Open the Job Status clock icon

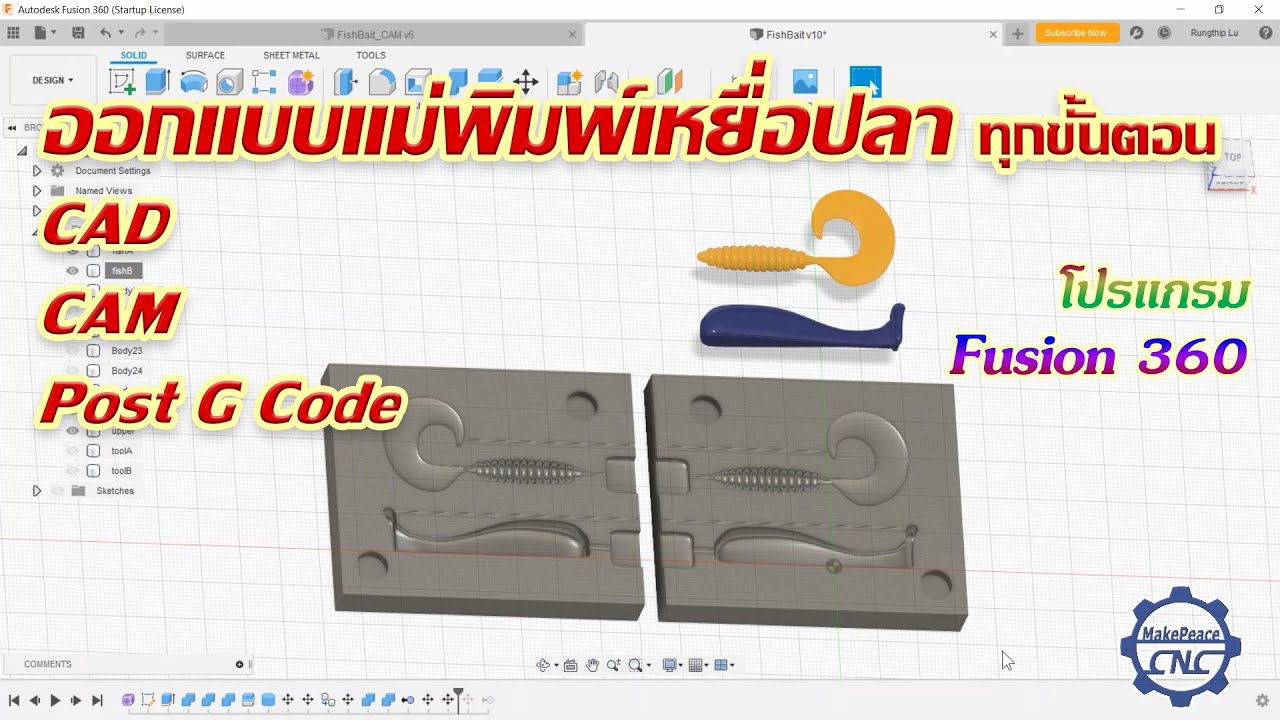(x=1164, y=33)
